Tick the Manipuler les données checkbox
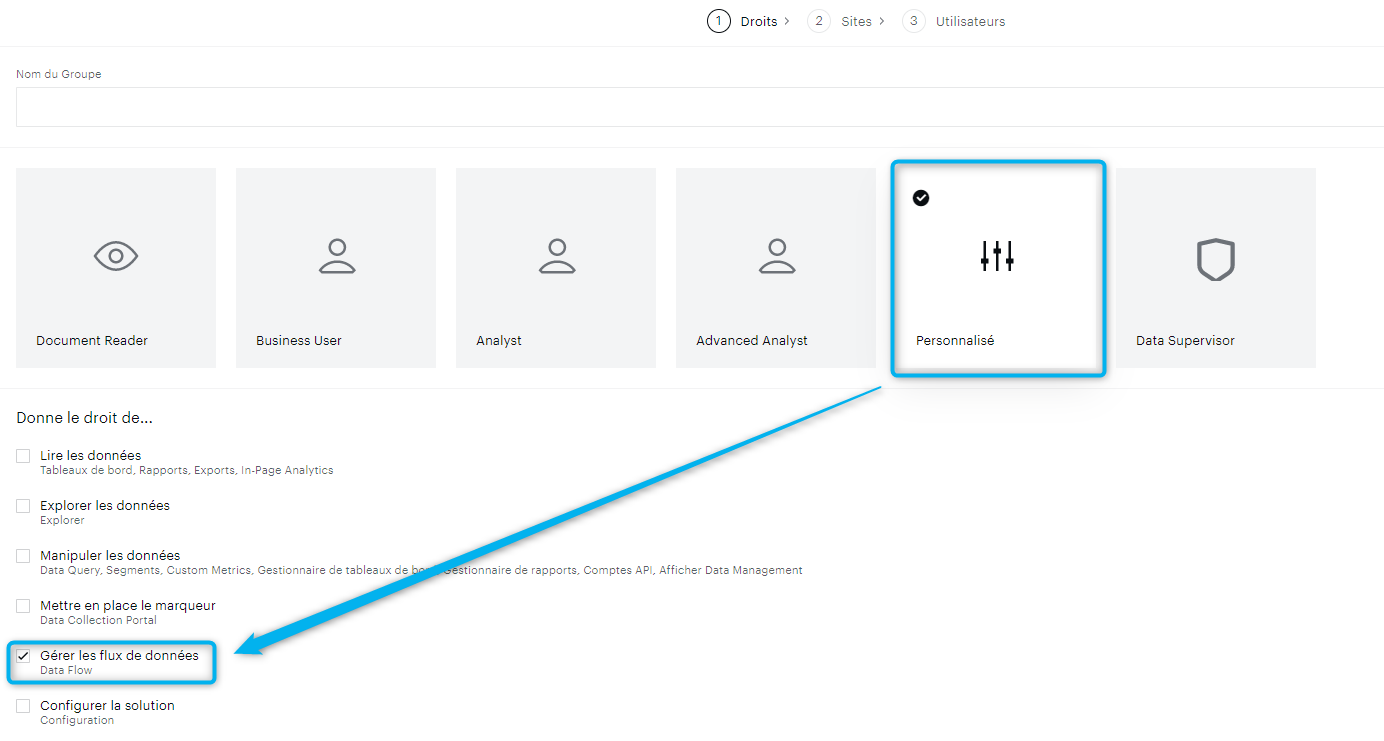 point(23,556)
